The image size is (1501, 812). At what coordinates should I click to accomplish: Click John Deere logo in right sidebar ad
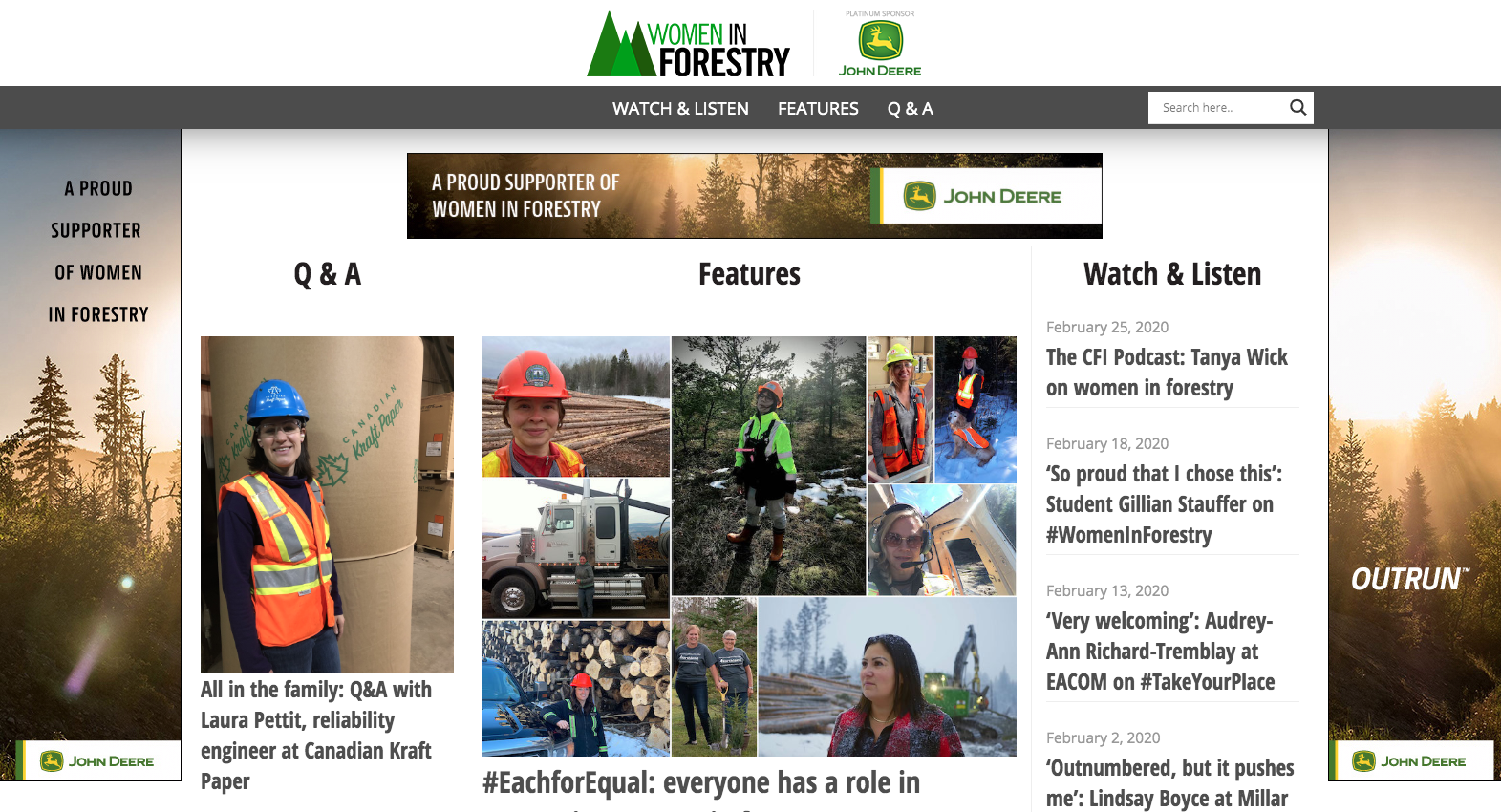pyautogui.click(x=1410, y=761)
